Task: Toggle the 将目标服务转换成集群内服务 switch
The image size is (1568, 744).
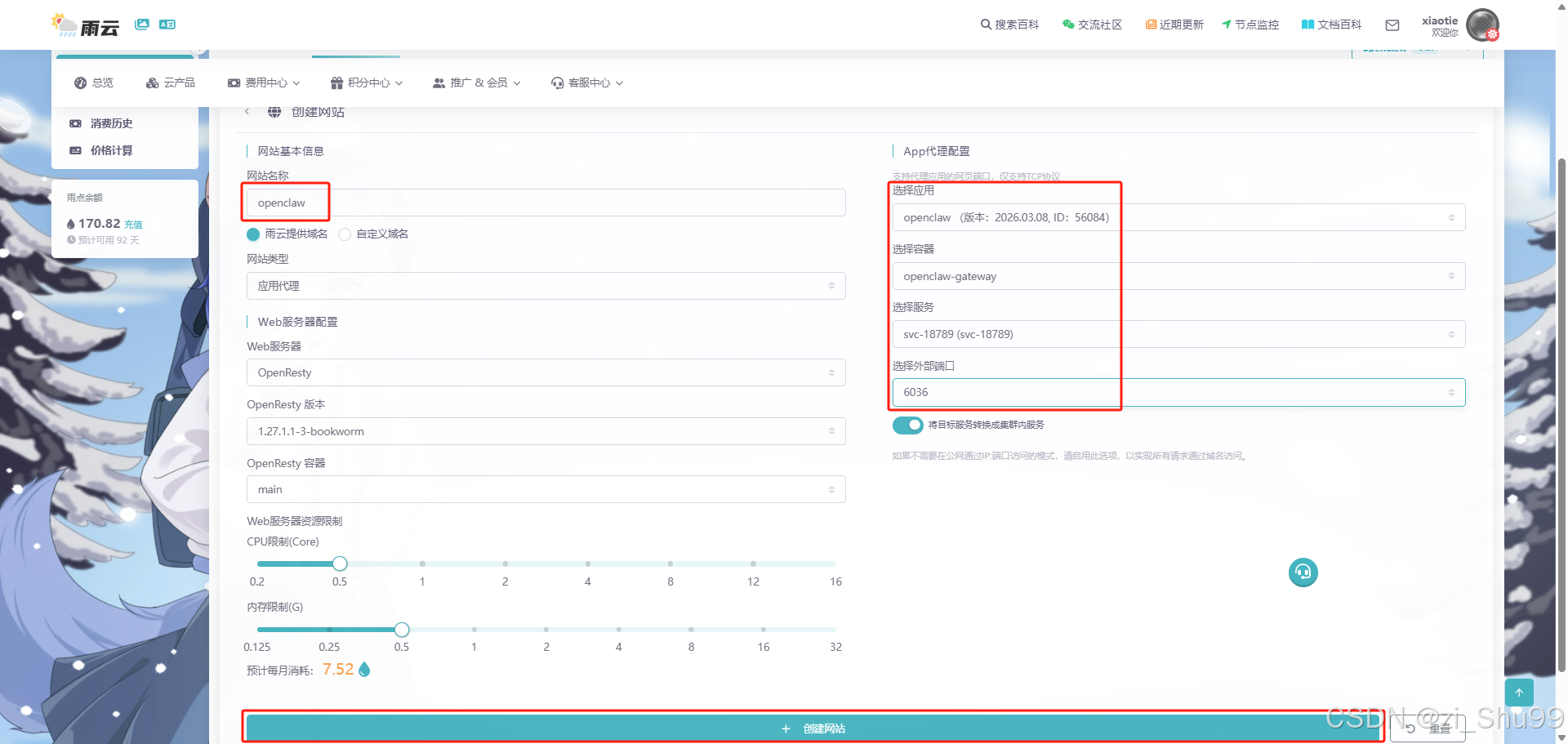Action: (907, 425)
